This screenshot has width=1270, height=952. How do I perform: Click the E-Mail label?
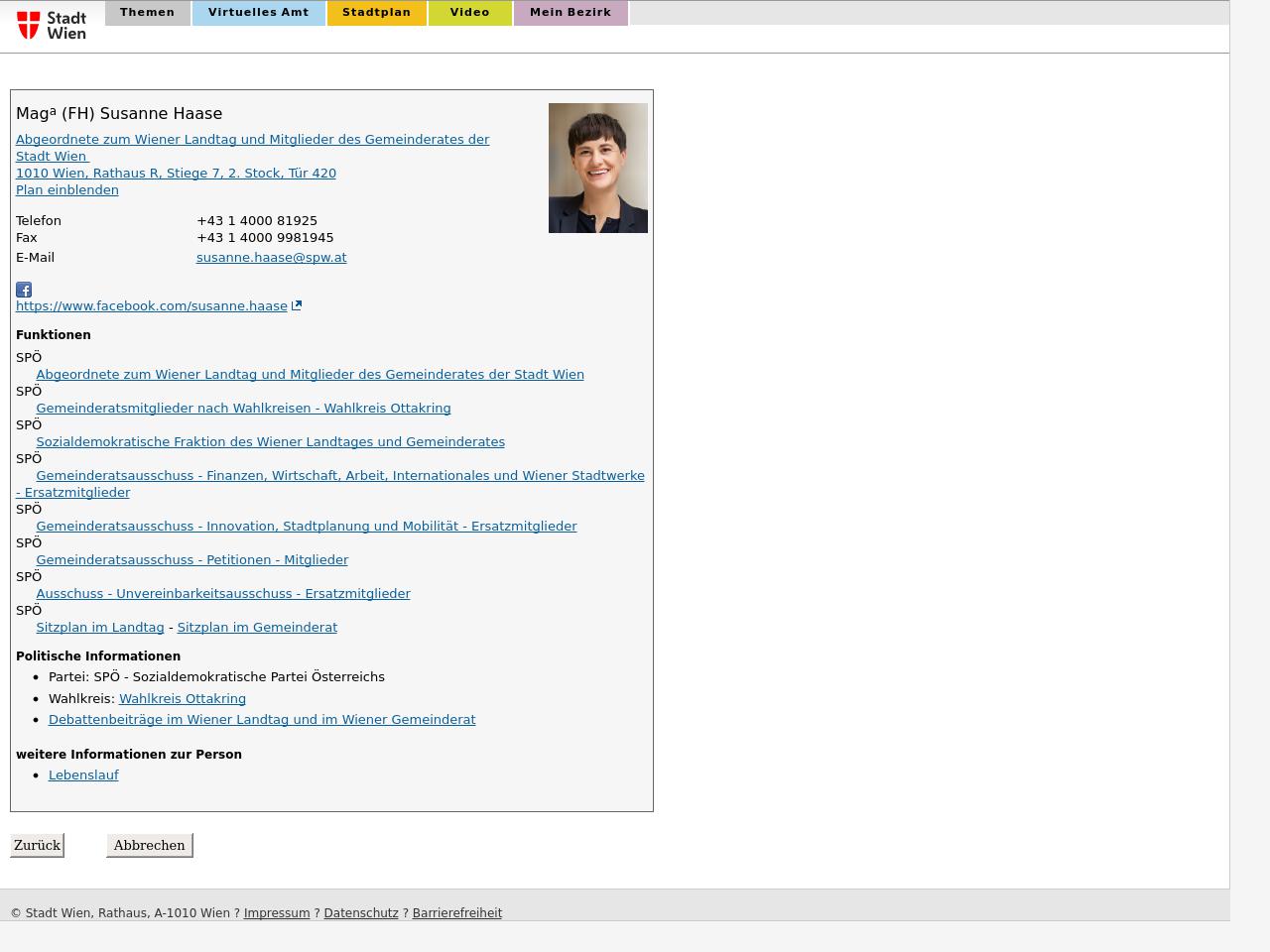[35, 257]
